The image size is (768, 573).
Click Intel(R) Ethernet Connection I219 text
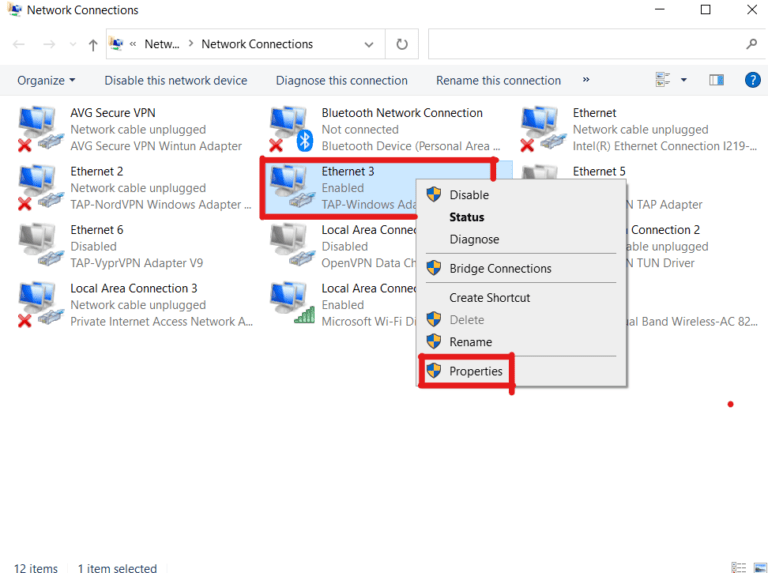[664, 146]
